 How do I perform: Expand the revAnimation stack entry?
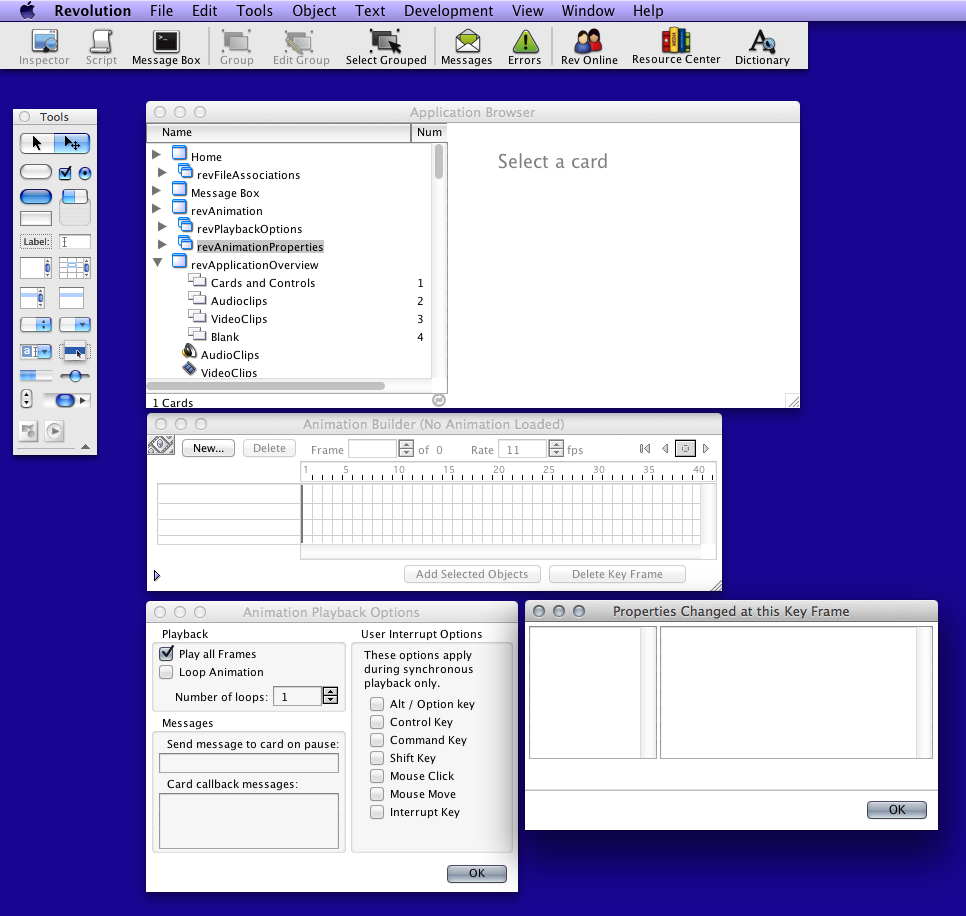pyautogui.click(x=156, y=209)
